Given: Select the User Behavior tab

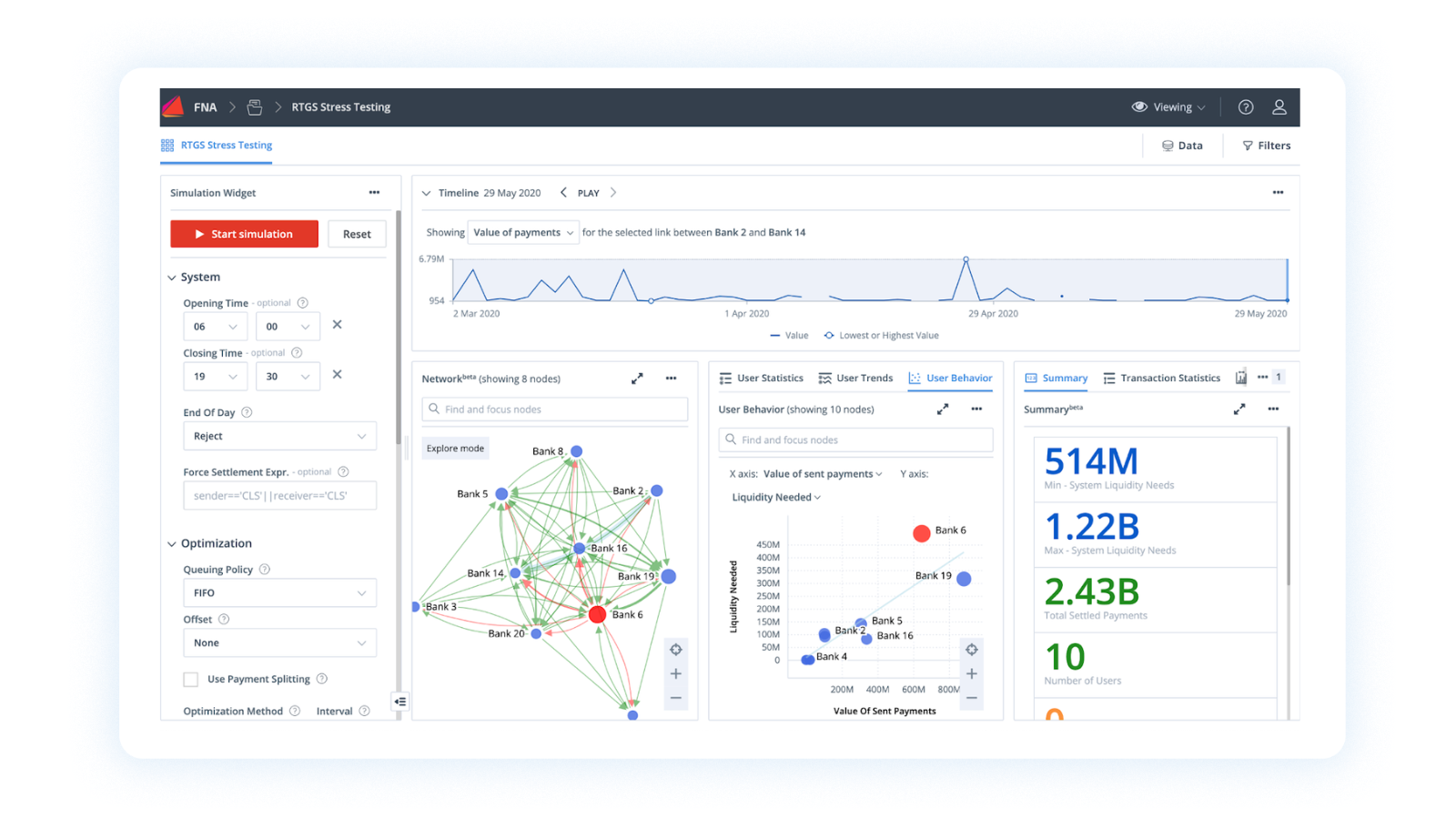Looking at the screenshot, I should tap(950, 379).
